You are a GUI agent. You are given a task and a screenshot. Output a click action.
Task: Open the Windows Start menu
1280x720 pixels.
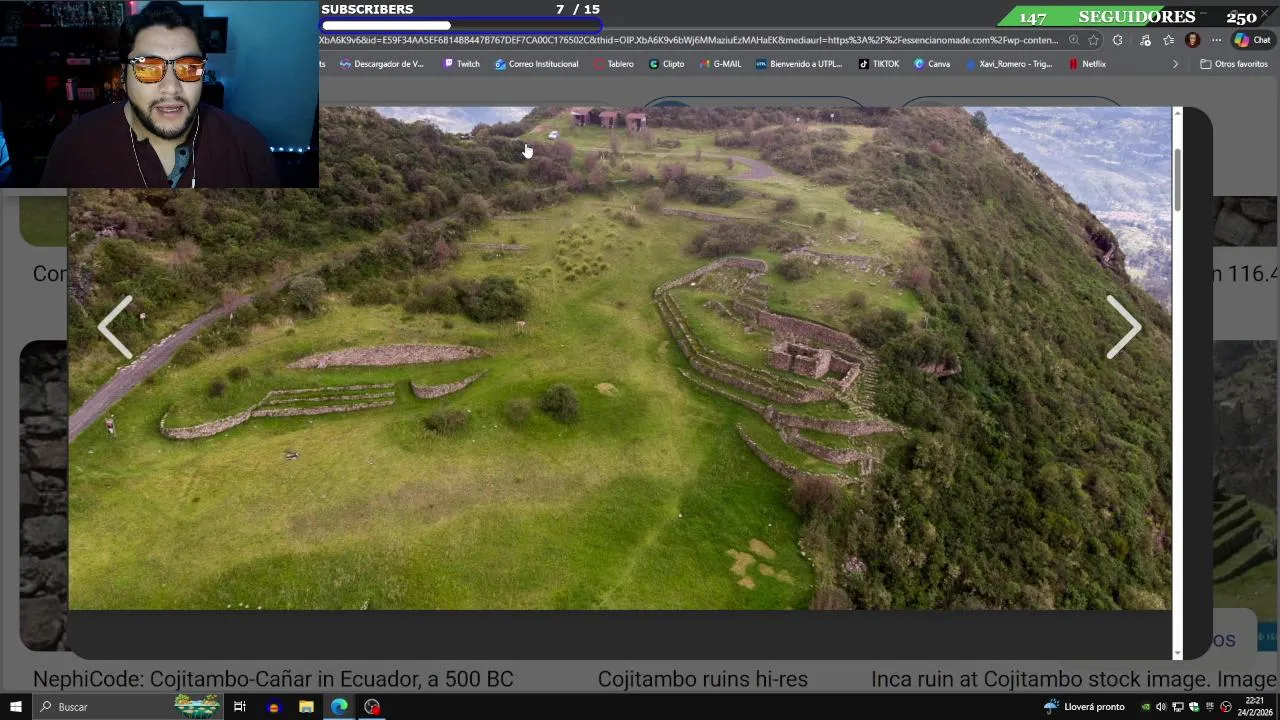click(x=15, y=707)
